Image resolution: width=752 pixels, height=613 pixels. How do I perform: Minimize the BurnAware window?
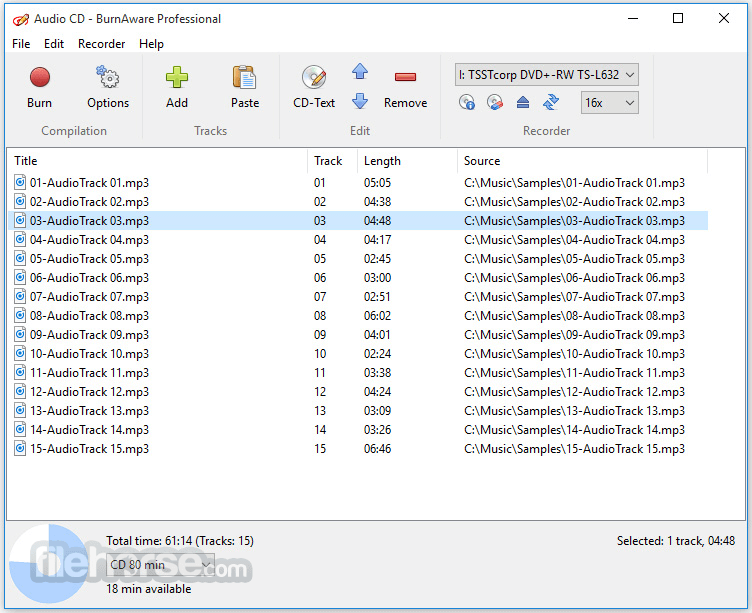click(633, 19)
